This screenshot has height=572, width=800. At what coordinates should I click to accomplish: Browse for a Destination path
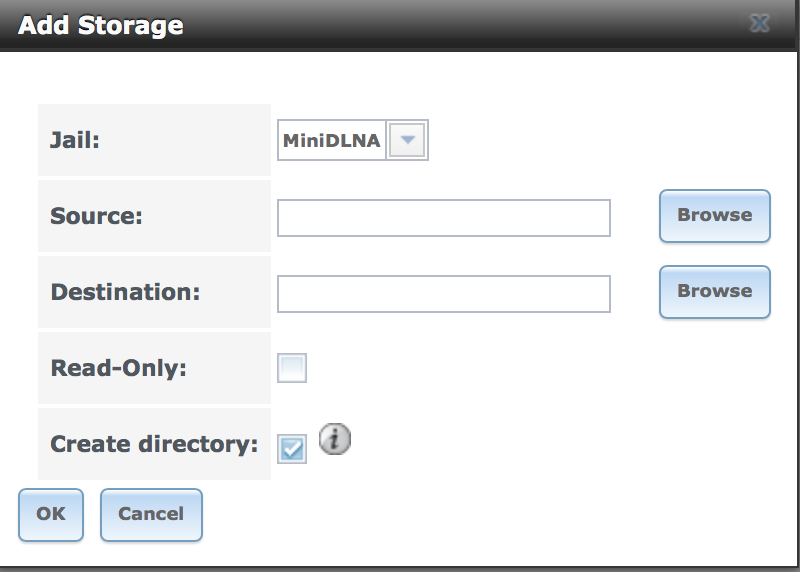tap(715, 292)
